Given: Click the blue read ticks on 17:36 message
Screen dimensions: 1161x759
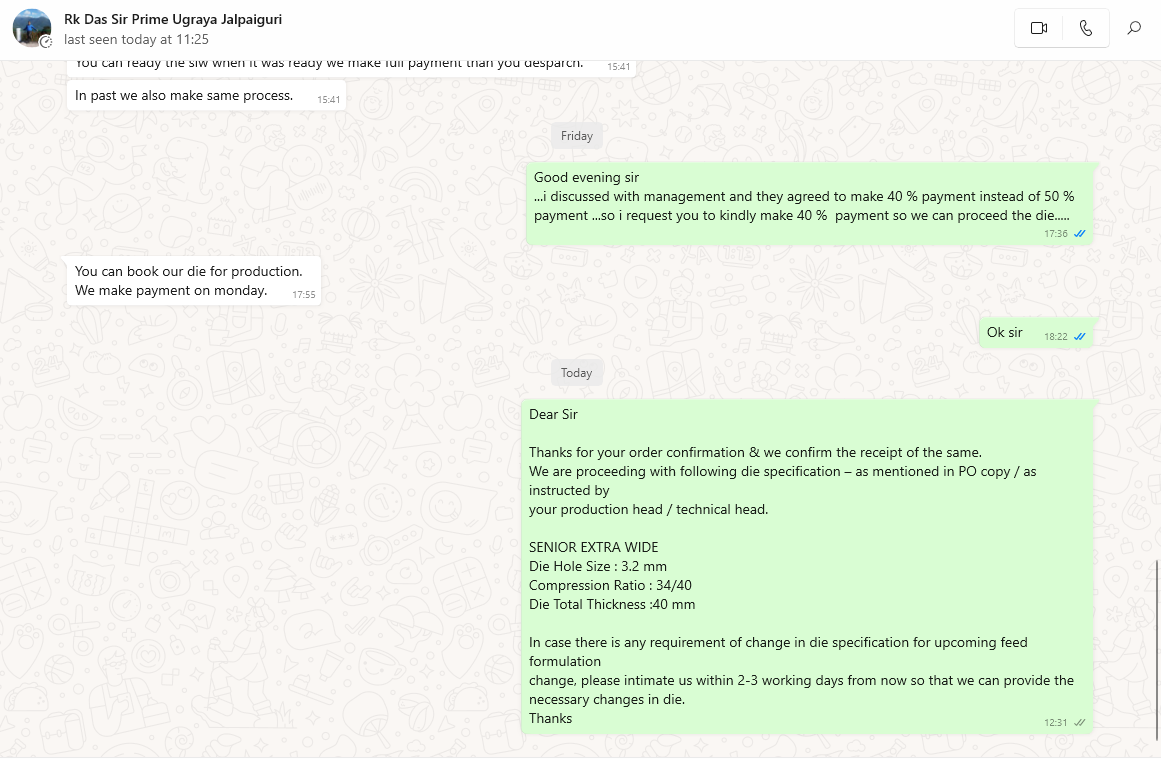Looking at the screenshot, I should [x=1079, y=233].
